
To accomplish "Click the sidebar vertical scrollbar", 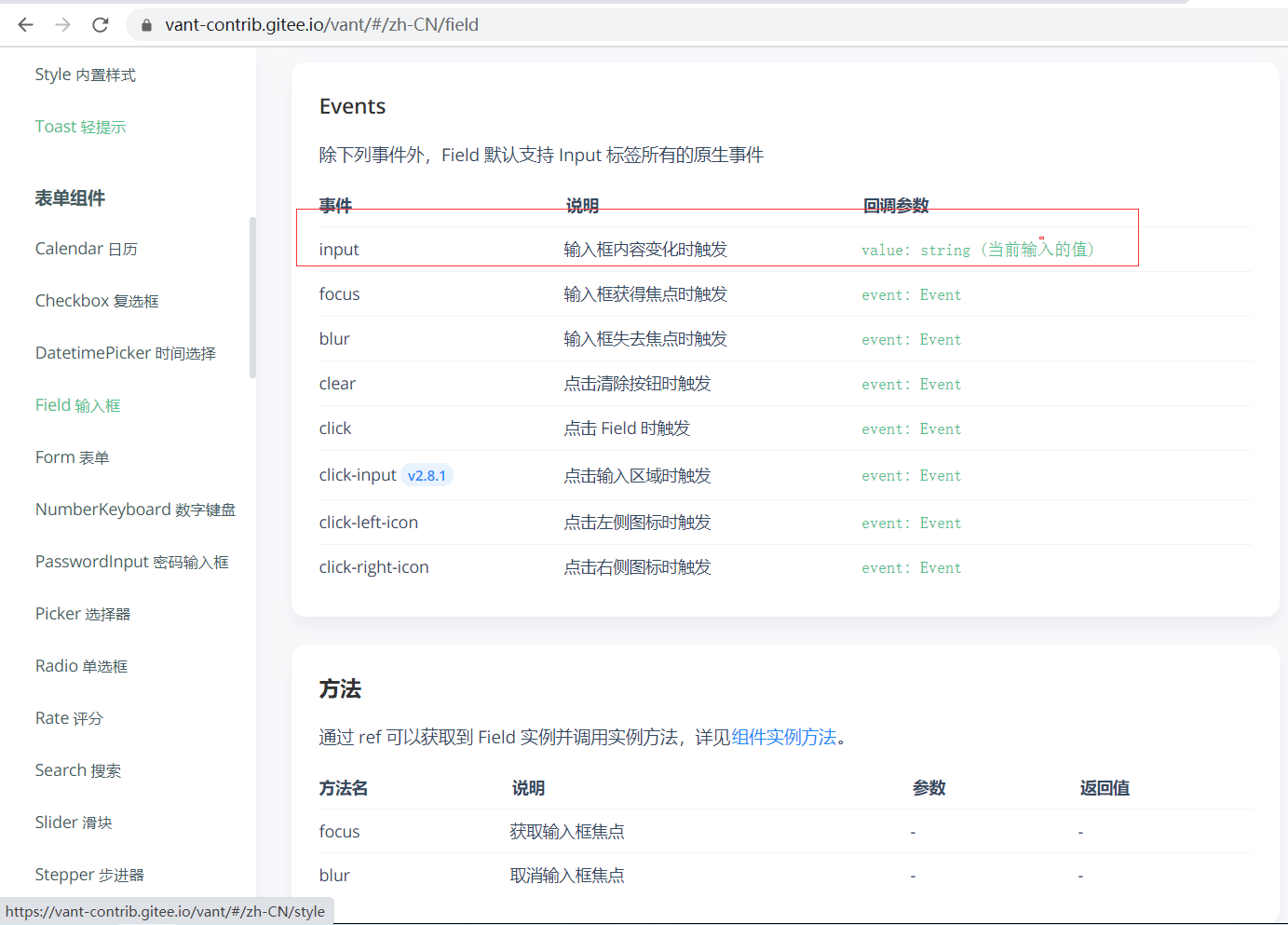I will click(x=252, y=298).
